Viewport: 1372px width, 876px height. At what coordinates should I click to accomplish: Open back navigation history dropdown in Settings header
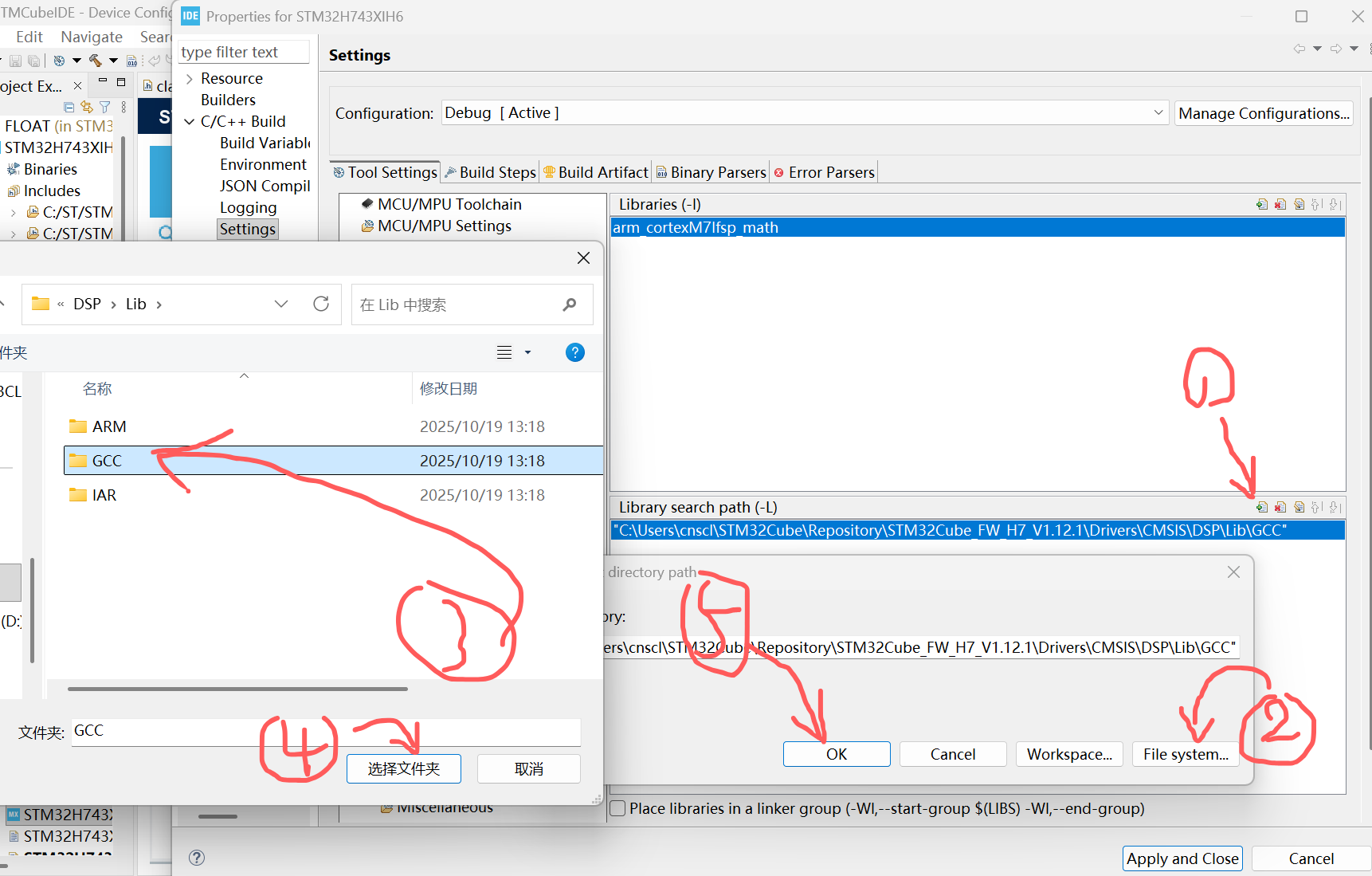pyautogui.click(x=1317, y=49)
